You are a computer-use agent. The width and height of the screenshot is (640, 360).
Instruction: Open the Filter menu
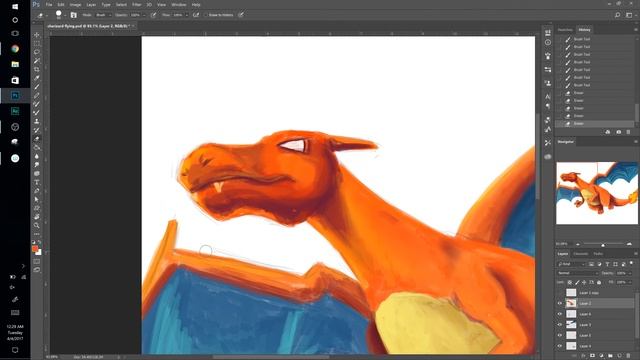[x=136, y=4]
